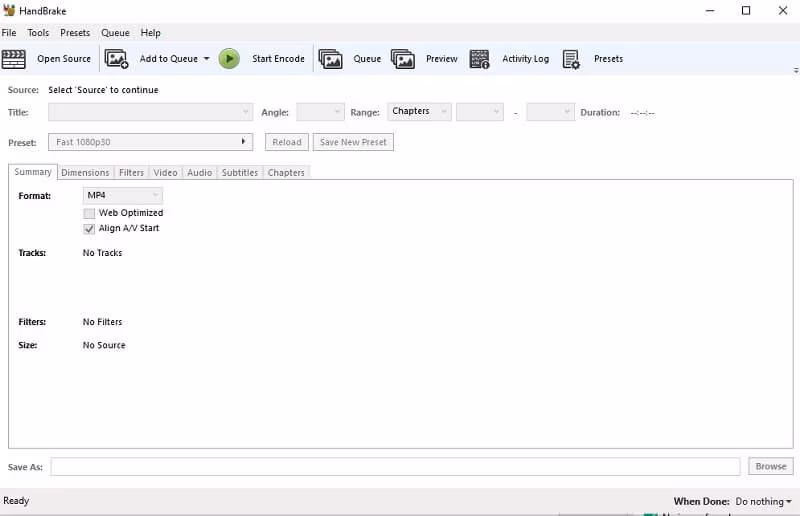Viewport: 800px width, 516px height.
Task: Open the start chapter dropdown
Action: pos(480,112)
